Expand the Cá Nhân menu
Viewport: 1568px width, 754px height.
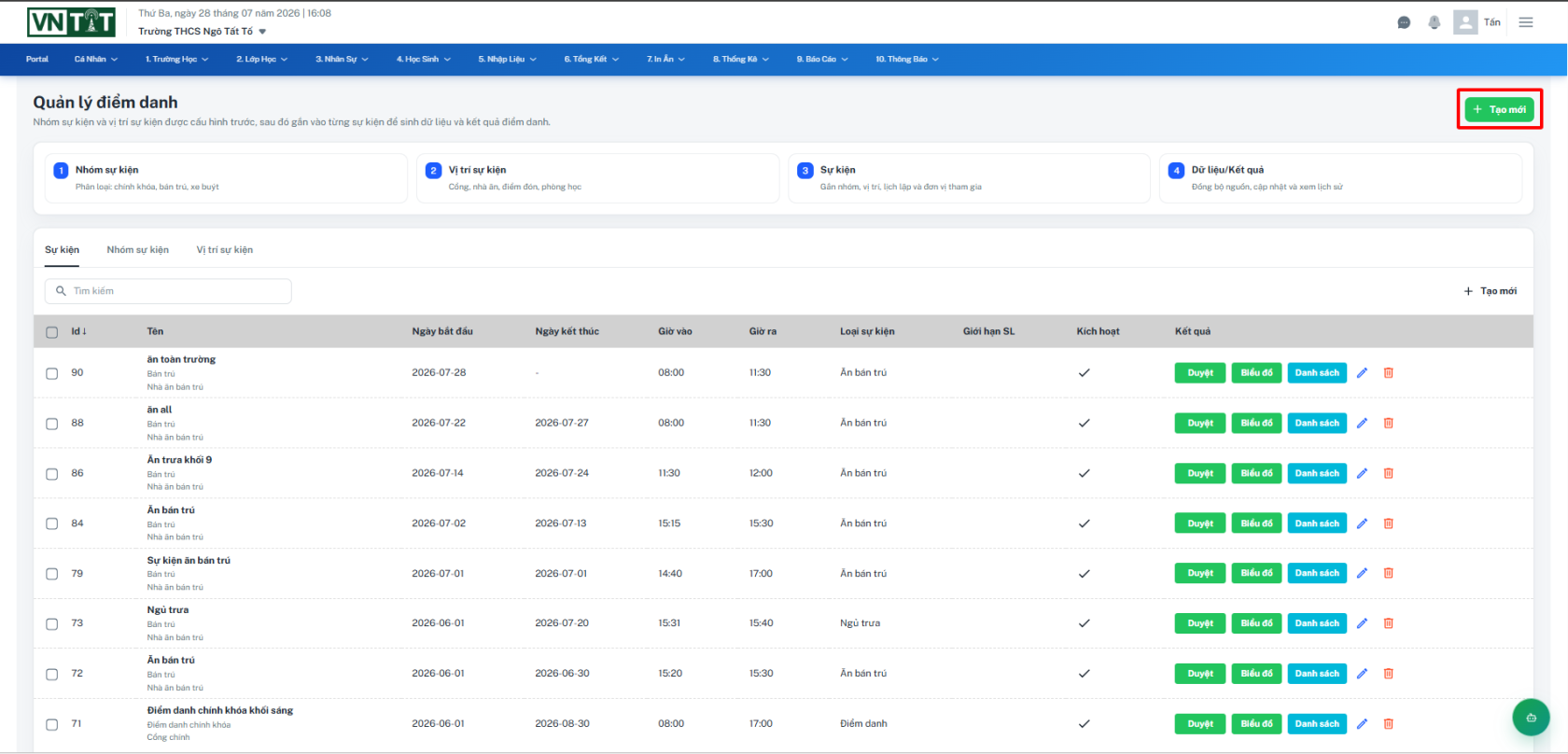coord(96,60)
